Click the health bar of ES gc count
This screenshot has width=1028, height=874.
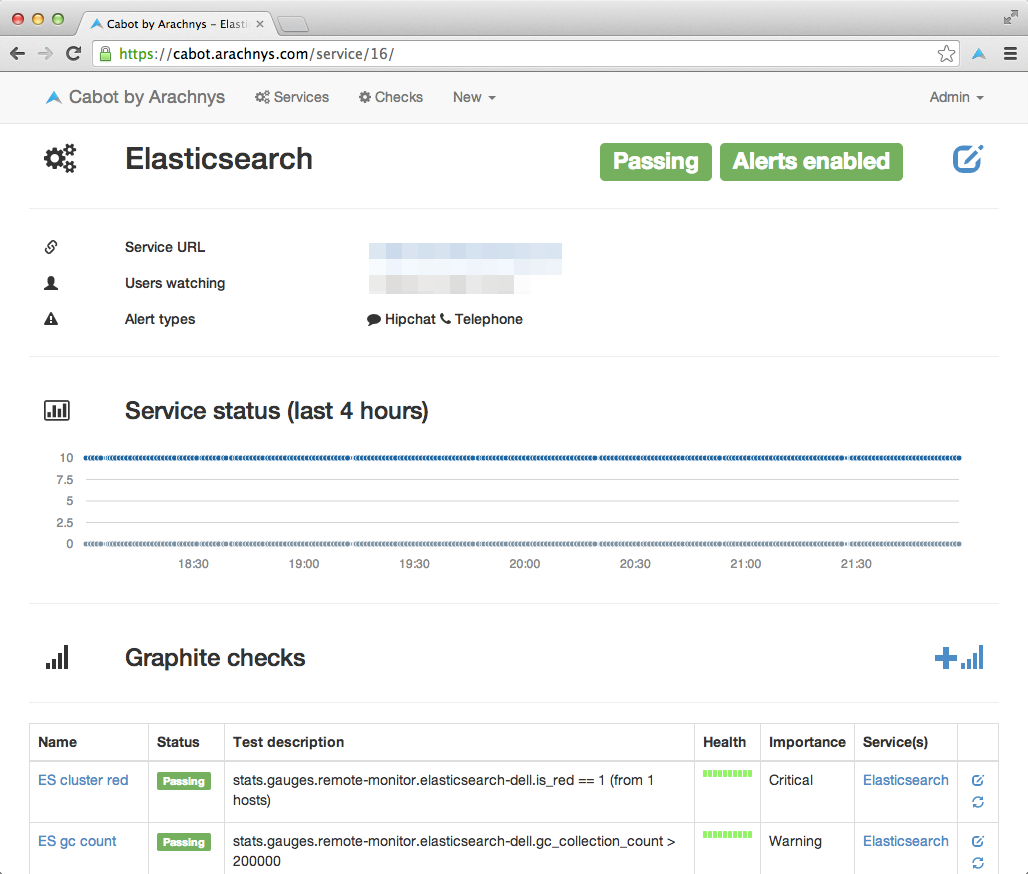click(727, 835)
